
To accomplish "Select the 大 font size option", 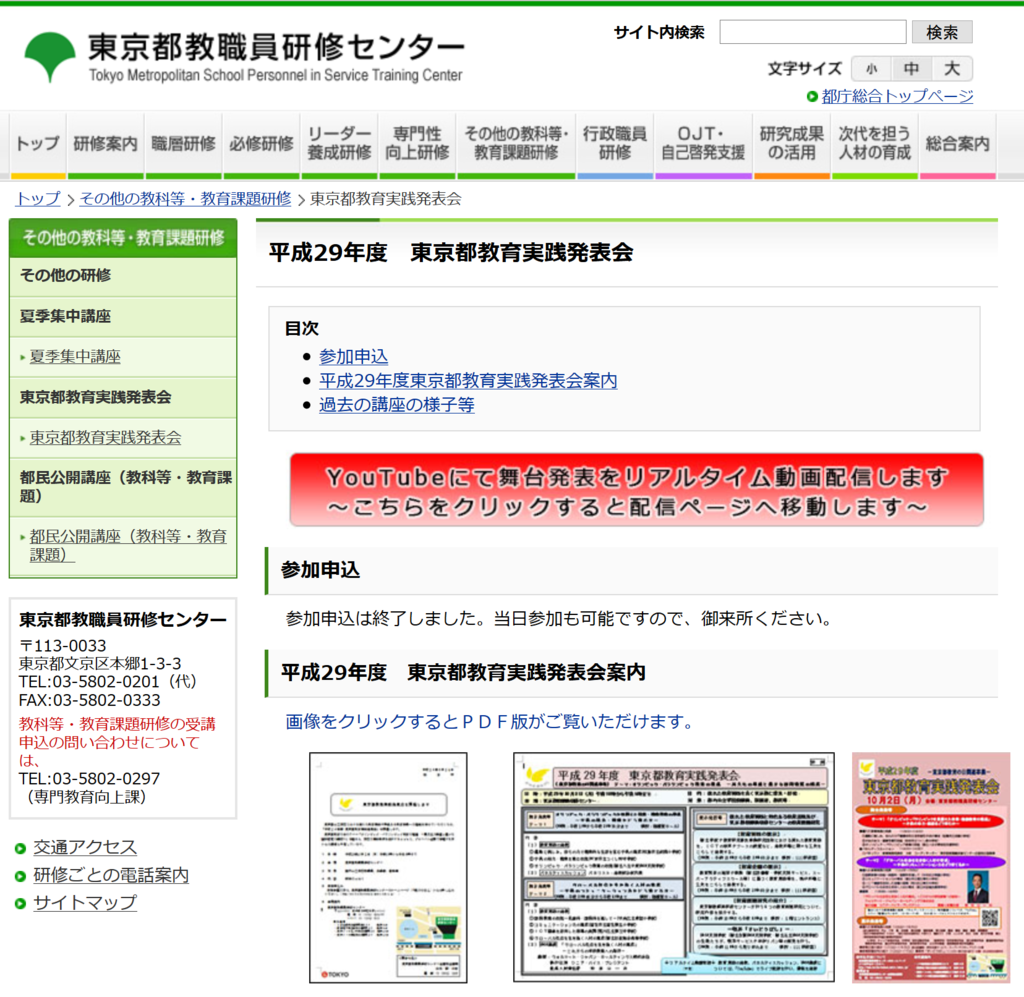I will 950,68.
